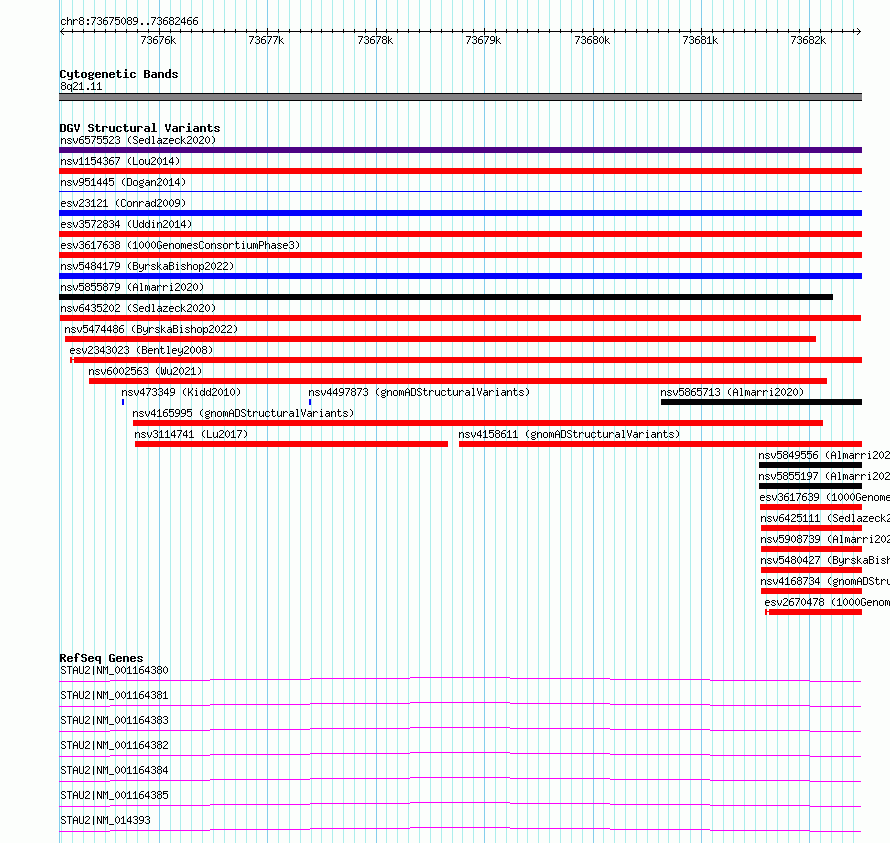Click the Cytogenetic Bands track title
This screenshot has width=890, height=843.
pyautogui.click(x=119, y=74)
